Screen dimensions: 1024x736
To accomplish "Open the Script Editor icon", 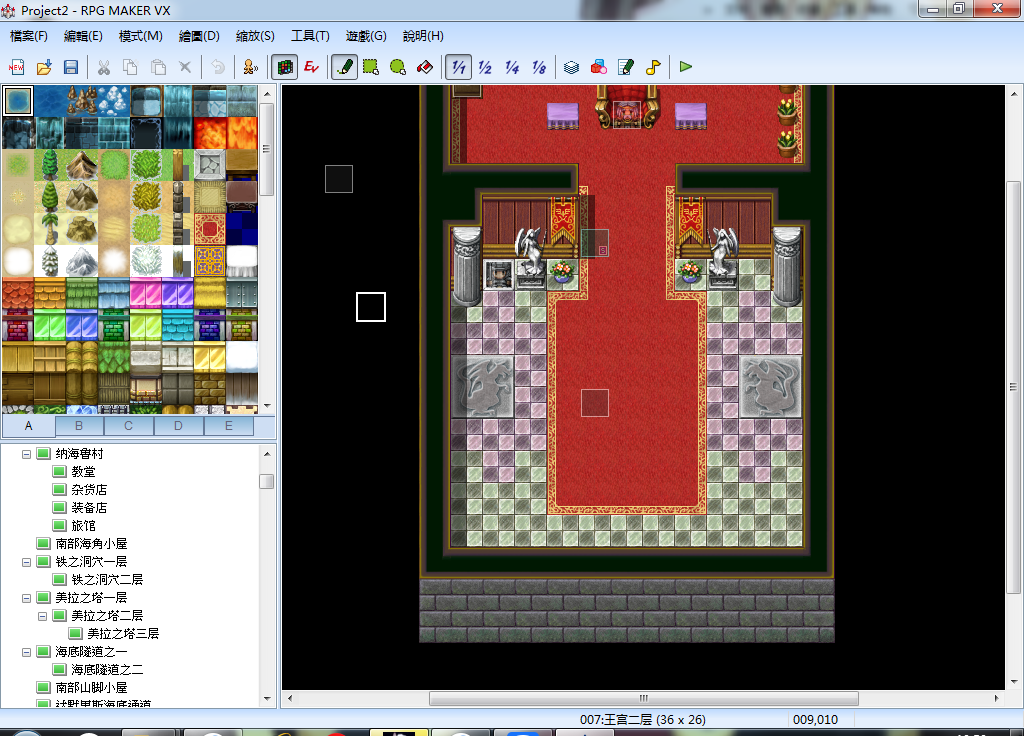I will click(x=626, y=67).
